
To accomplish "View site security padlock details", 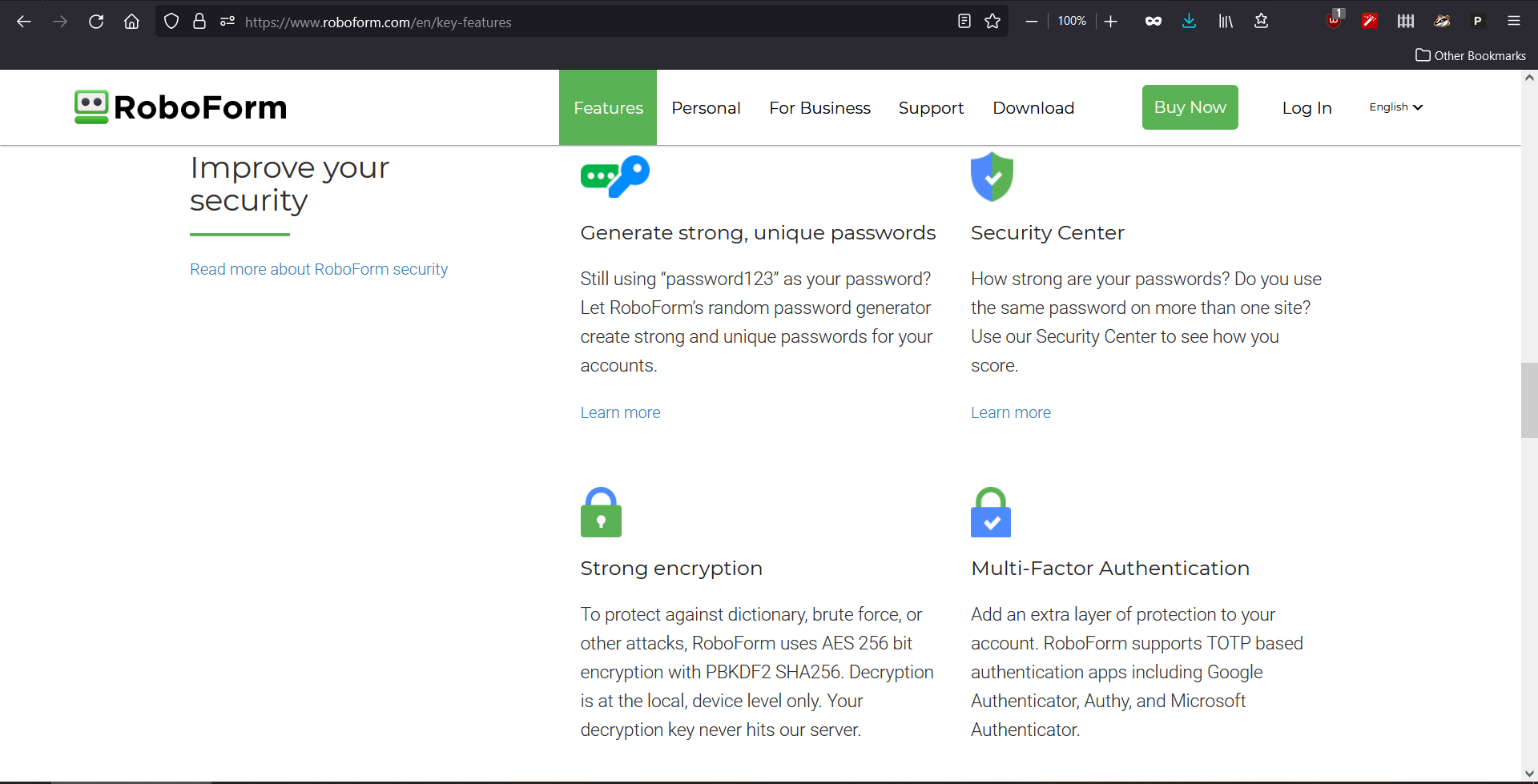I will click(199, 22).
